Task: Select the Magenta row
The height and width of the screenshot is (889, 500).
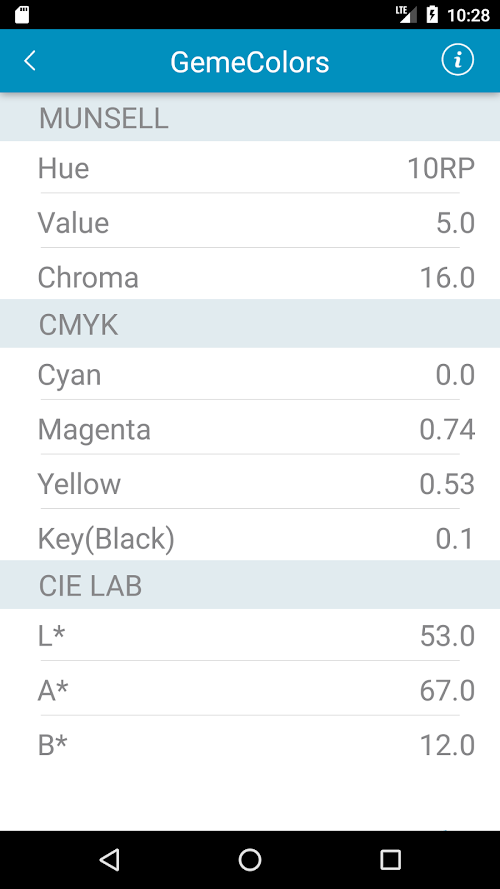Action: point(250,429)
